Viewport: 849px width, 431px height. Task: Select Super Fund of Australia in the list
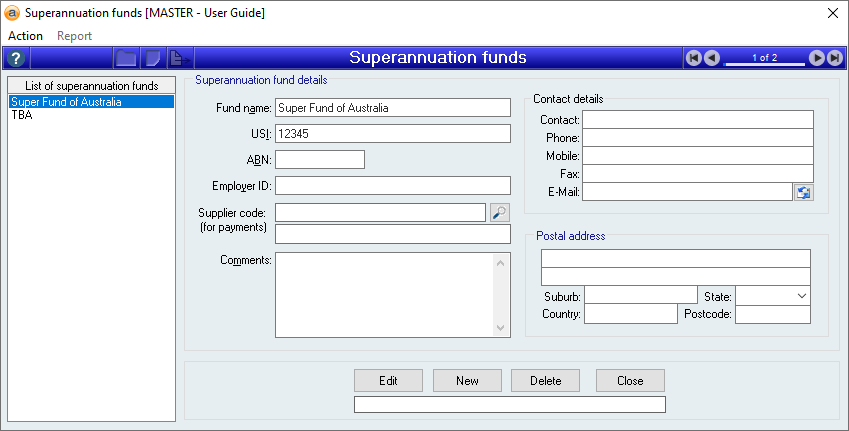66,102
